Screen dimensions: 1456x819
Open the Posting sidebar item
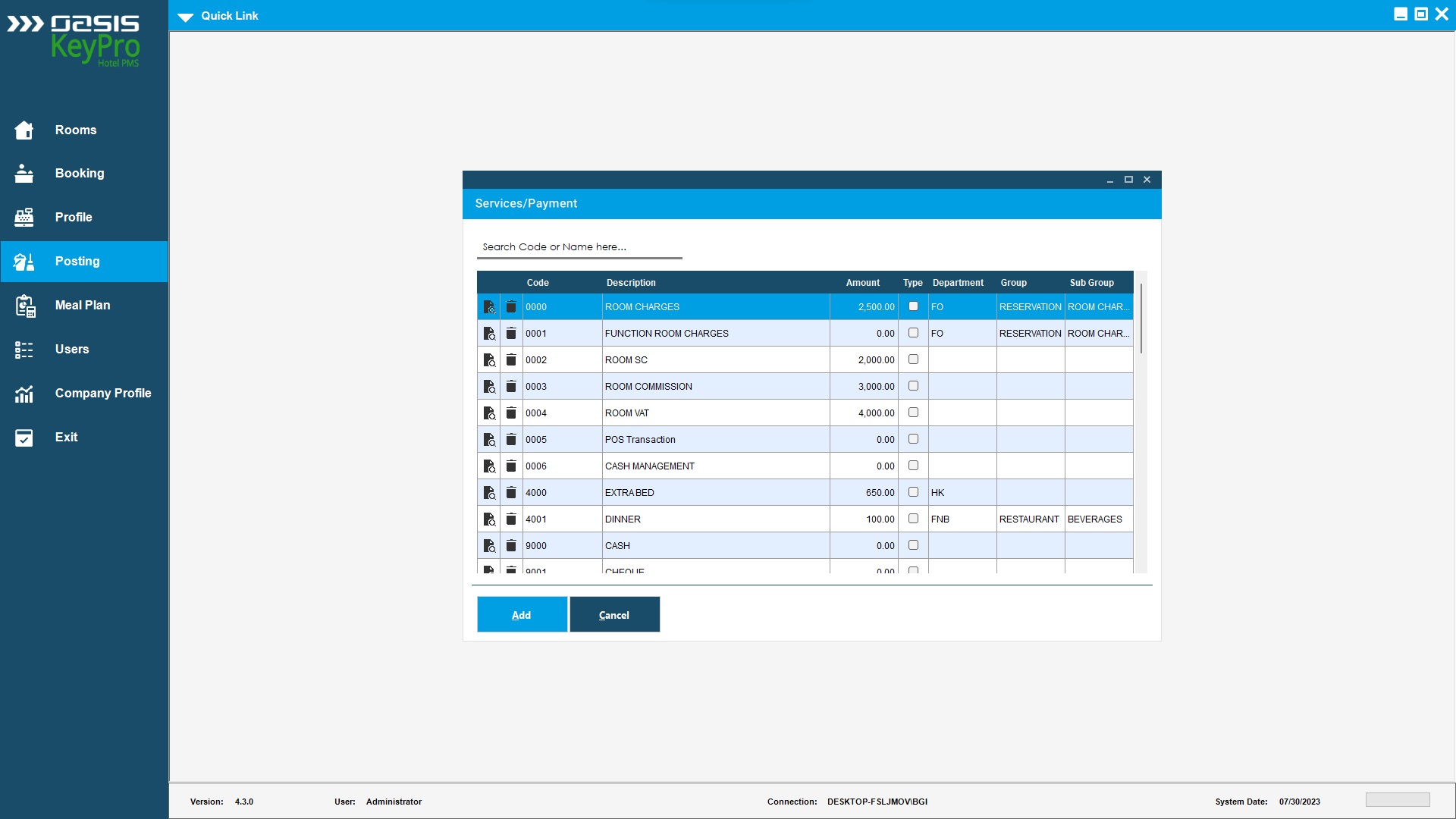(x=77, y=262)
